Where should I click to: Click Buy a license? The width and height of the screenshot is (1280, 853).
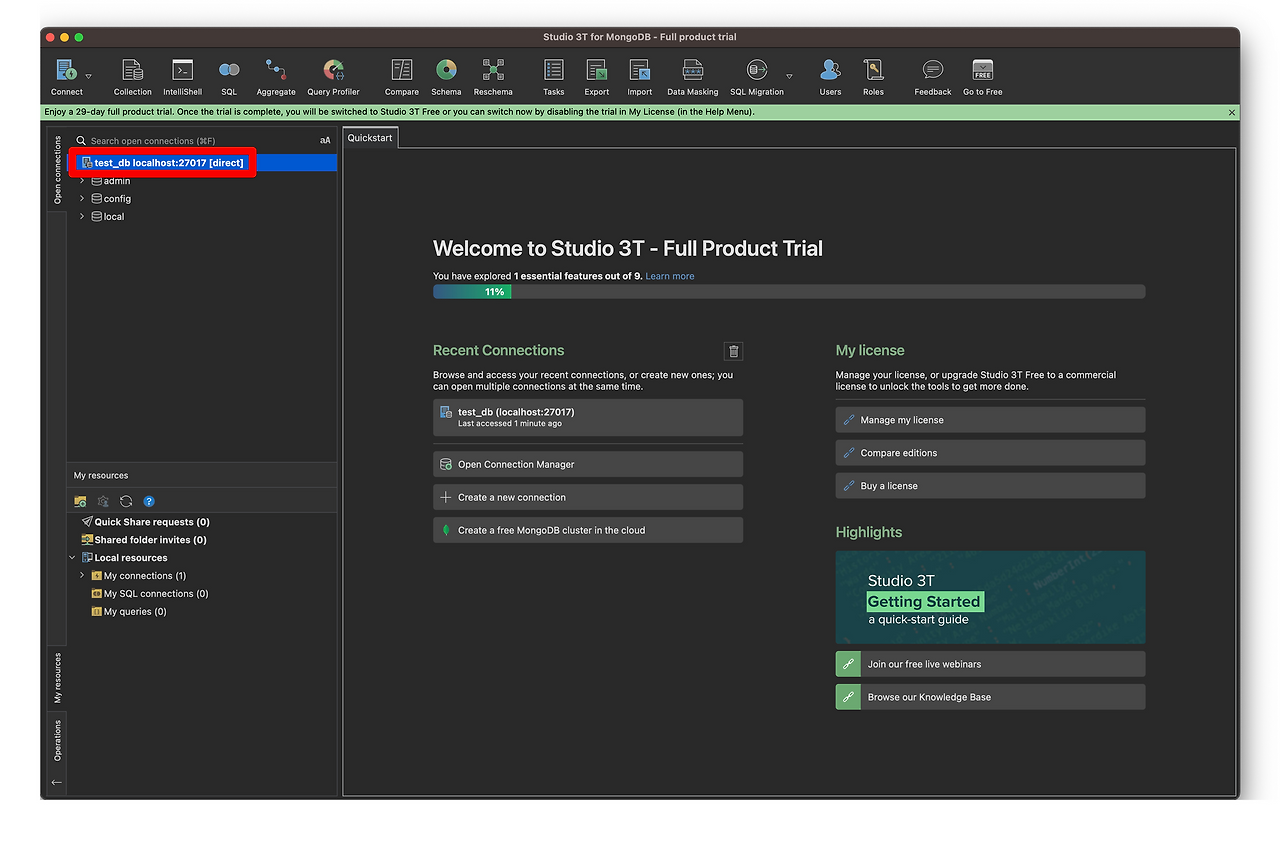pos(991,486)
